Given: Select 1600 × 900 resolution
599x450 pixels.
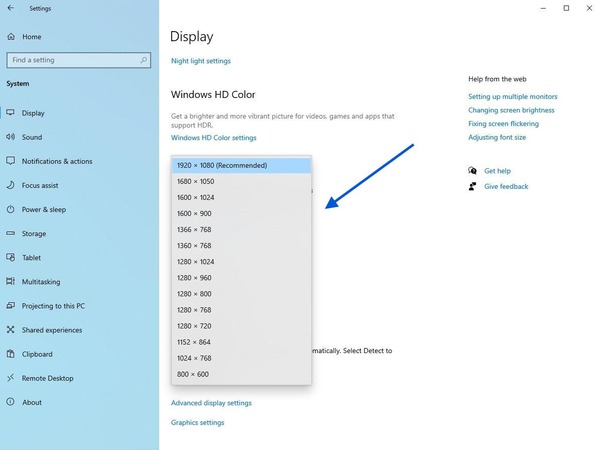Looking at the screenshot, I should tap(241, 214).
